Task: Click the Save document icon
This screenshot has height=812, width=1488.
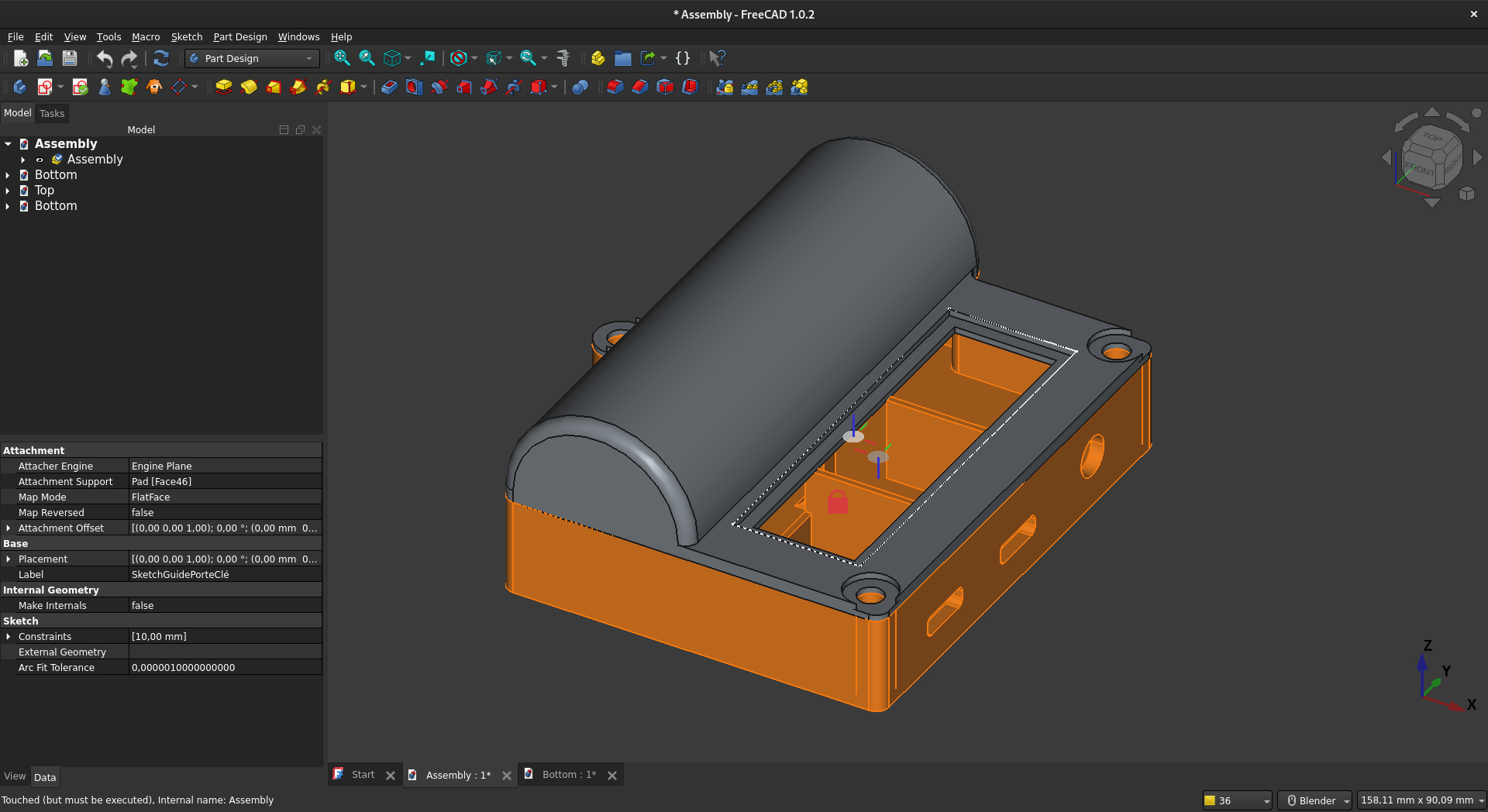Action: pyautogui.click(x=70, y=58)
